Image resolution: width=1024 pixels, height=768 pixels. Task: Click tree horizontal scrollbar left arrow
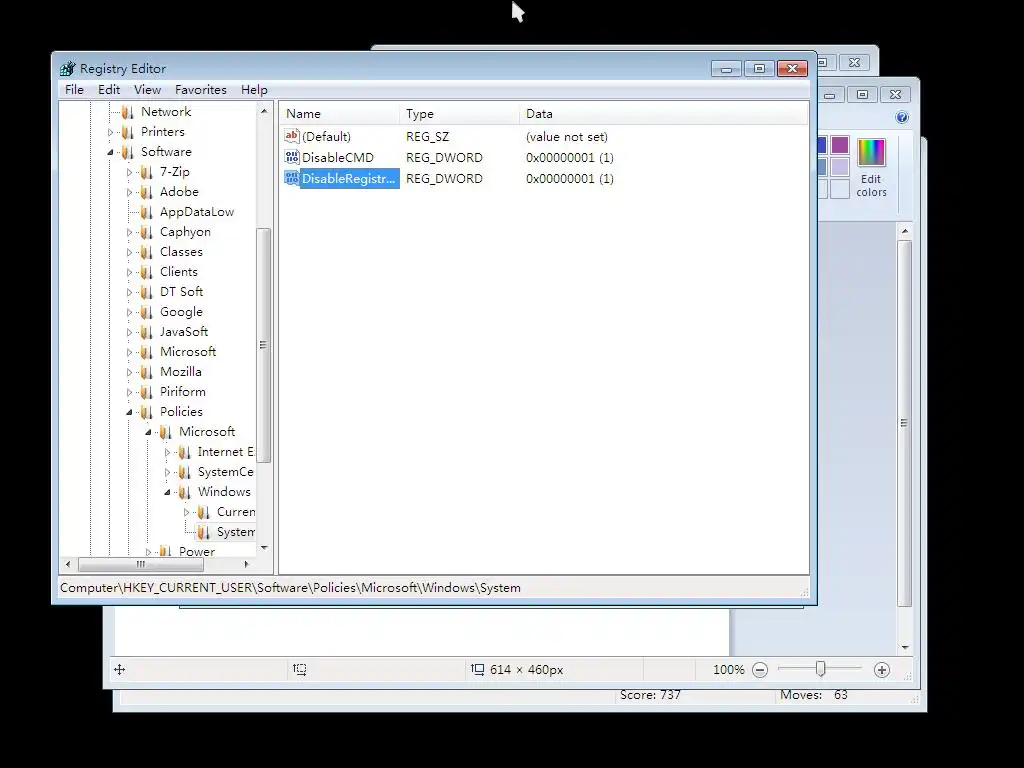[x=68, y=564]
